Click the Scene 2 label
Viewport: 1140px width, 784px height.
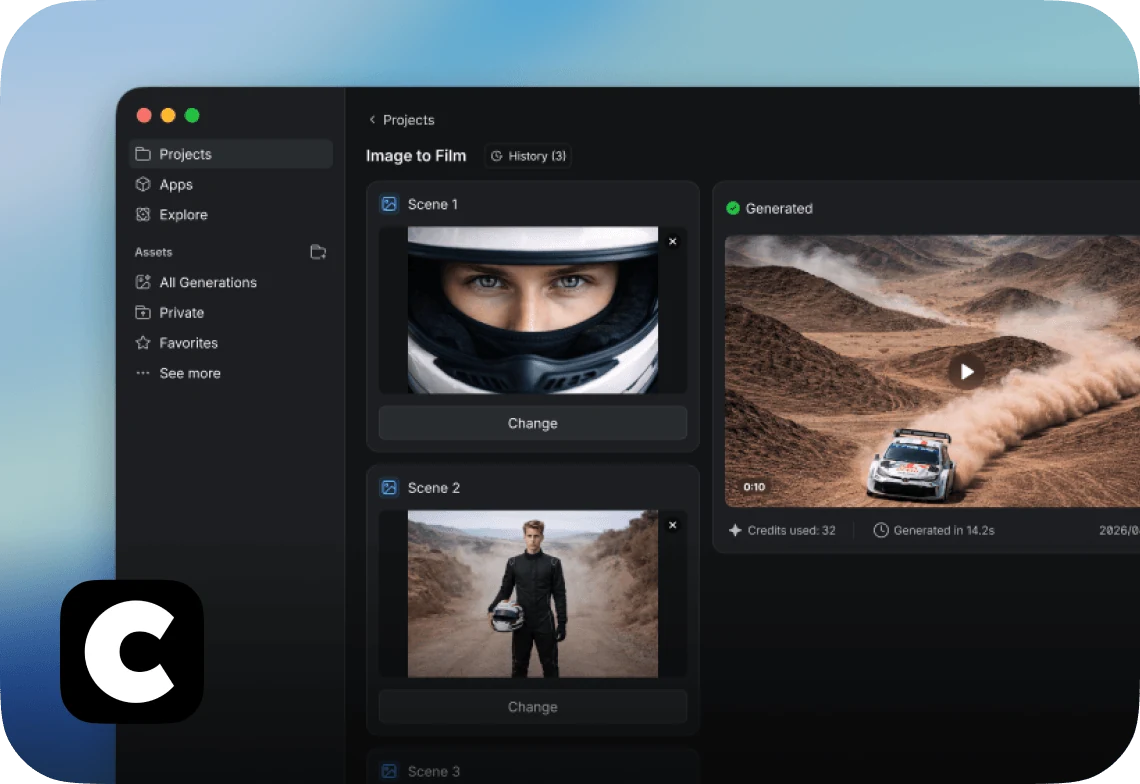click(x=434, y=488)
